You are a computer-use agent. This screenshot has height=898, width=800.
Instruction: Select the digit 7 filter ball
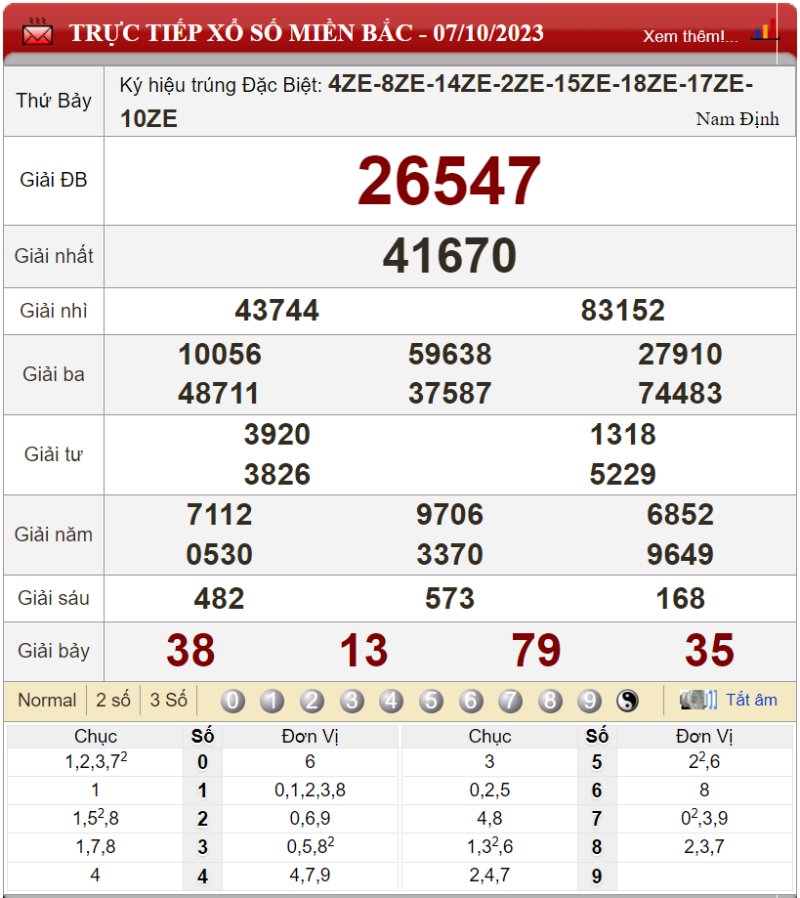coord(510,701)
